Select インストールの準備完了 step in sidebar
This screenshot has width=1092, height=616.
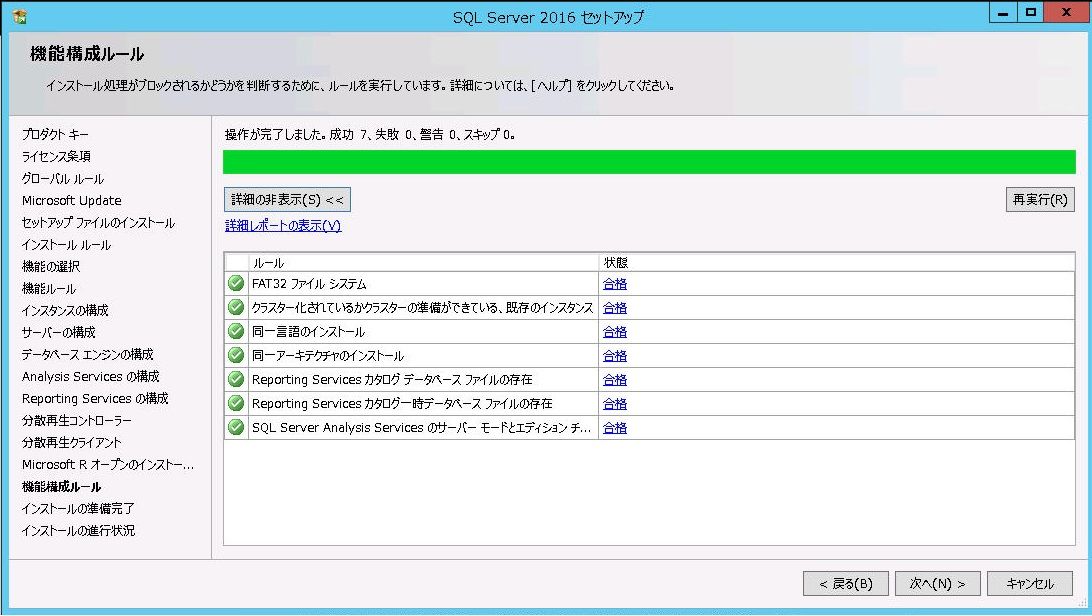[x=78, y=509]
